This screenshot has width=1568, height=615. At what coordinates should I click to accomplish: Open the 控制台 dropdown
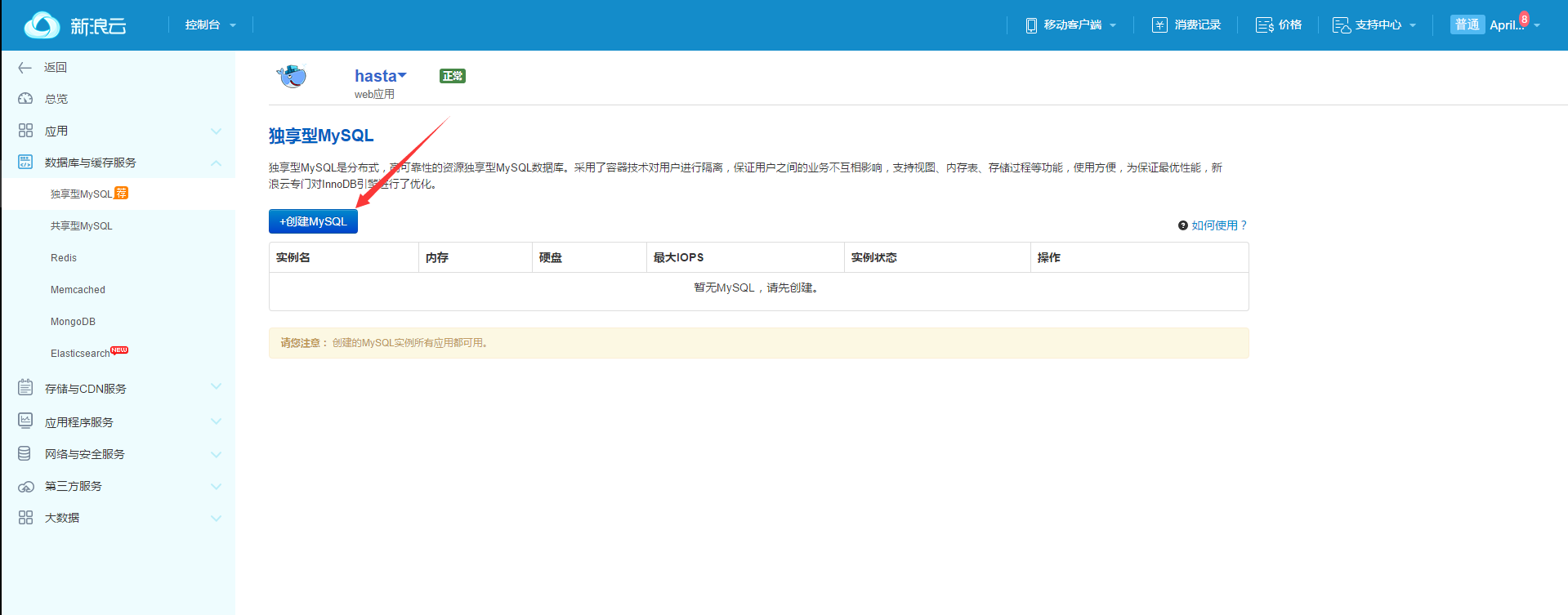210,25
